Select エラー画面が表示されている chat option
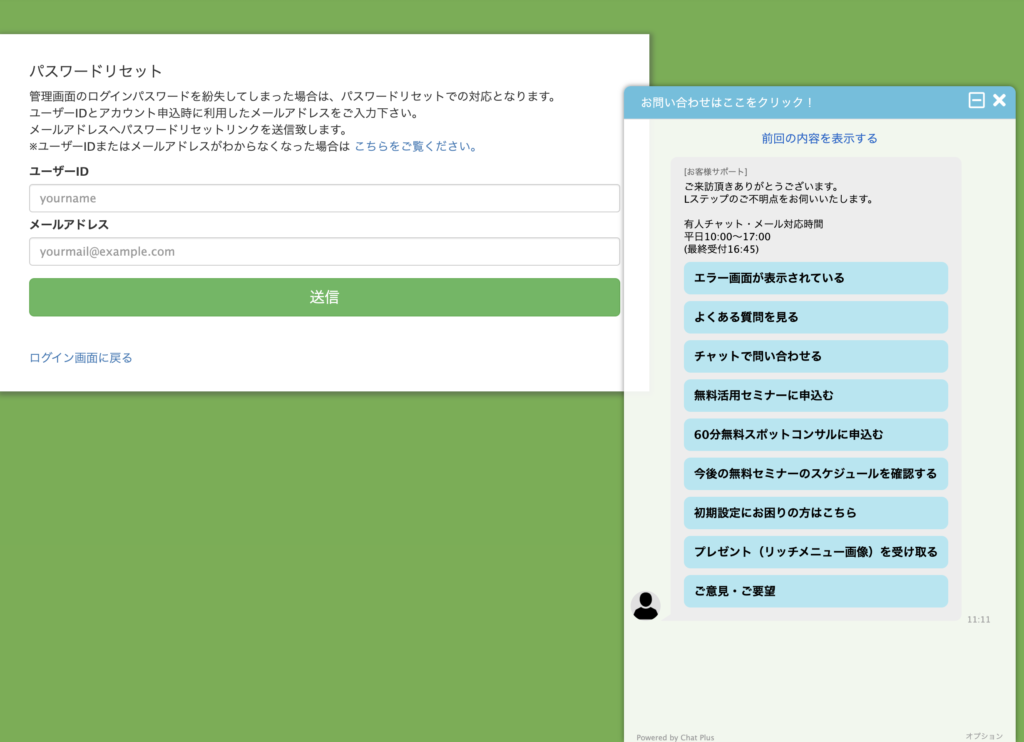 (815, 278)
